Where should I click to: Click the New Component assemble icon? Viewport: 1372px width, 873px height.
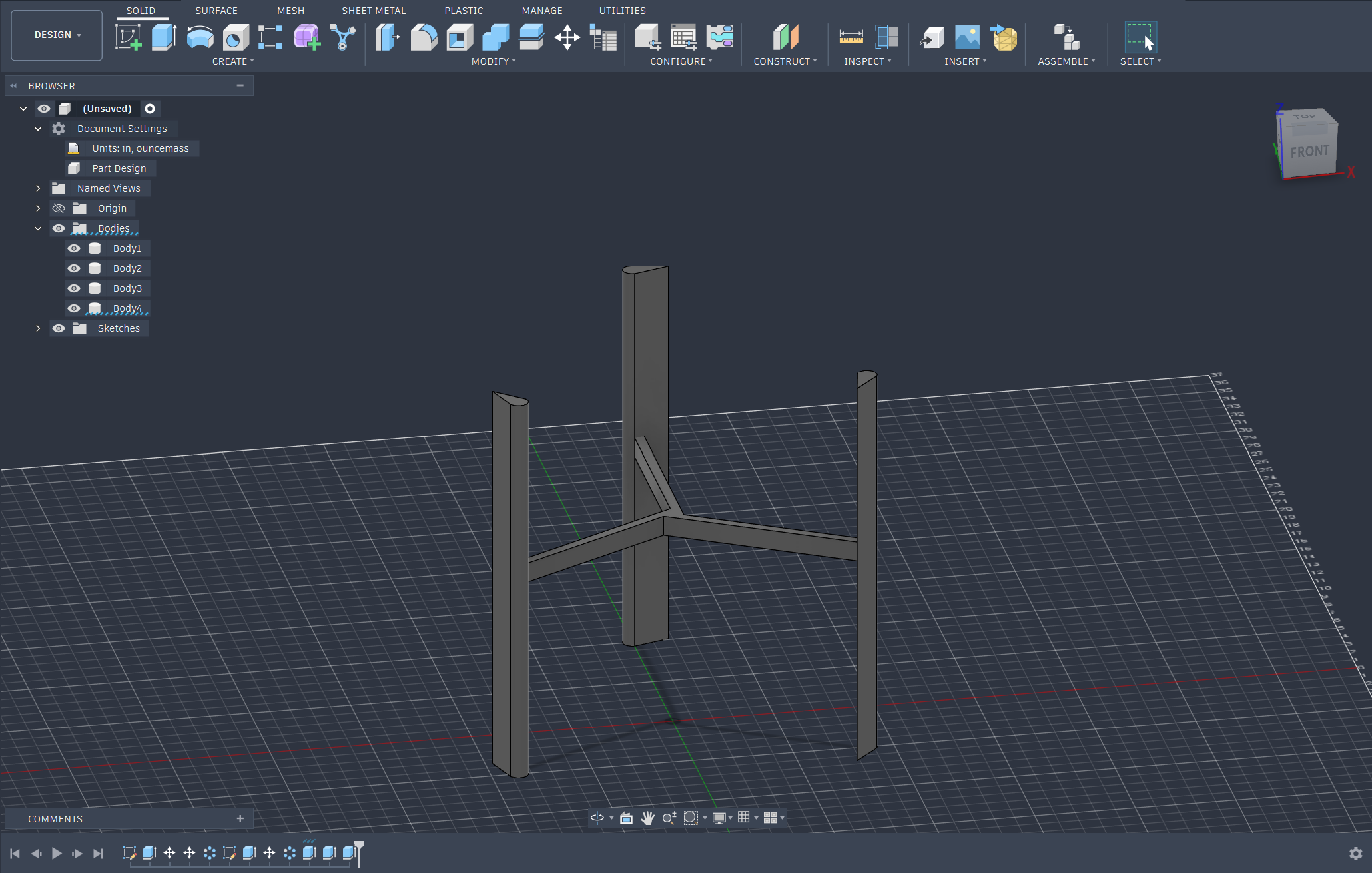pyautogui.click(x=1067, y=37)
